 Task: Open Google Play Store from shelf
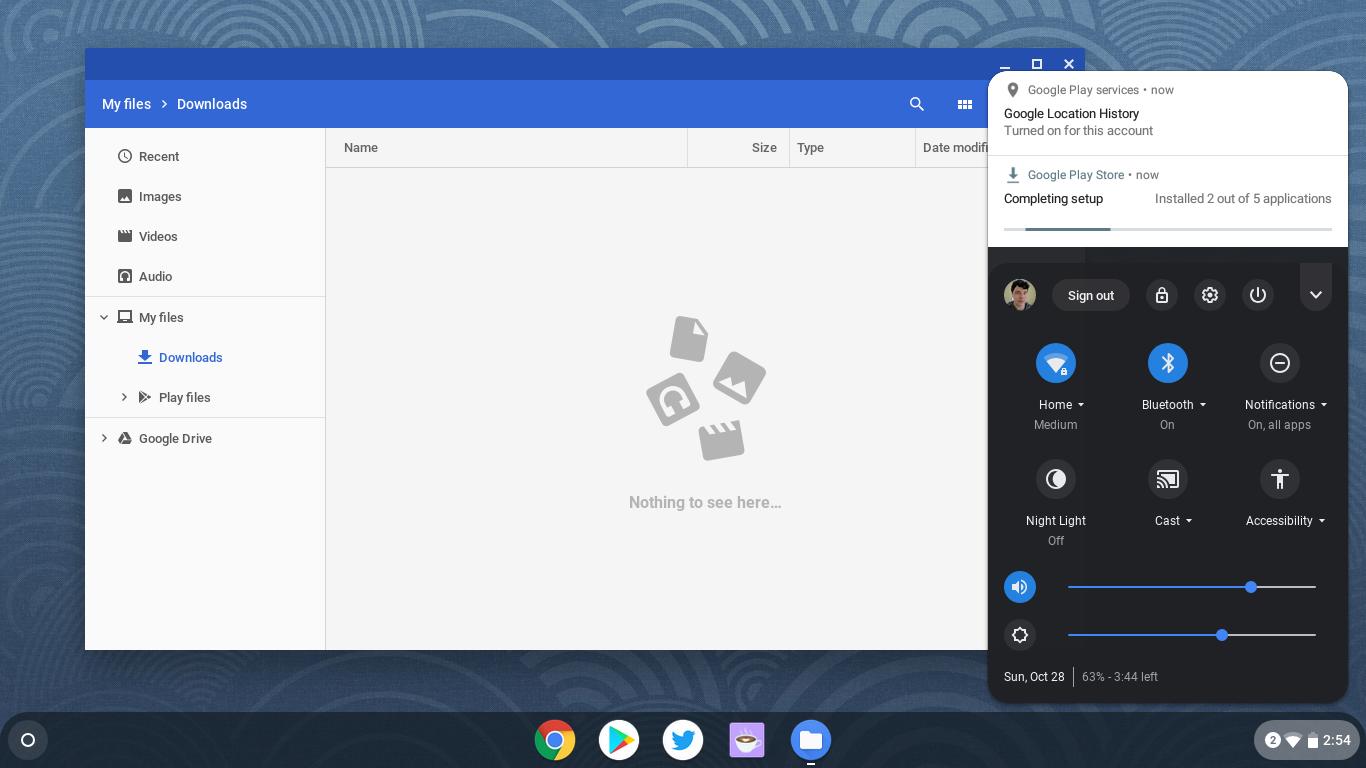pos(619,740)
